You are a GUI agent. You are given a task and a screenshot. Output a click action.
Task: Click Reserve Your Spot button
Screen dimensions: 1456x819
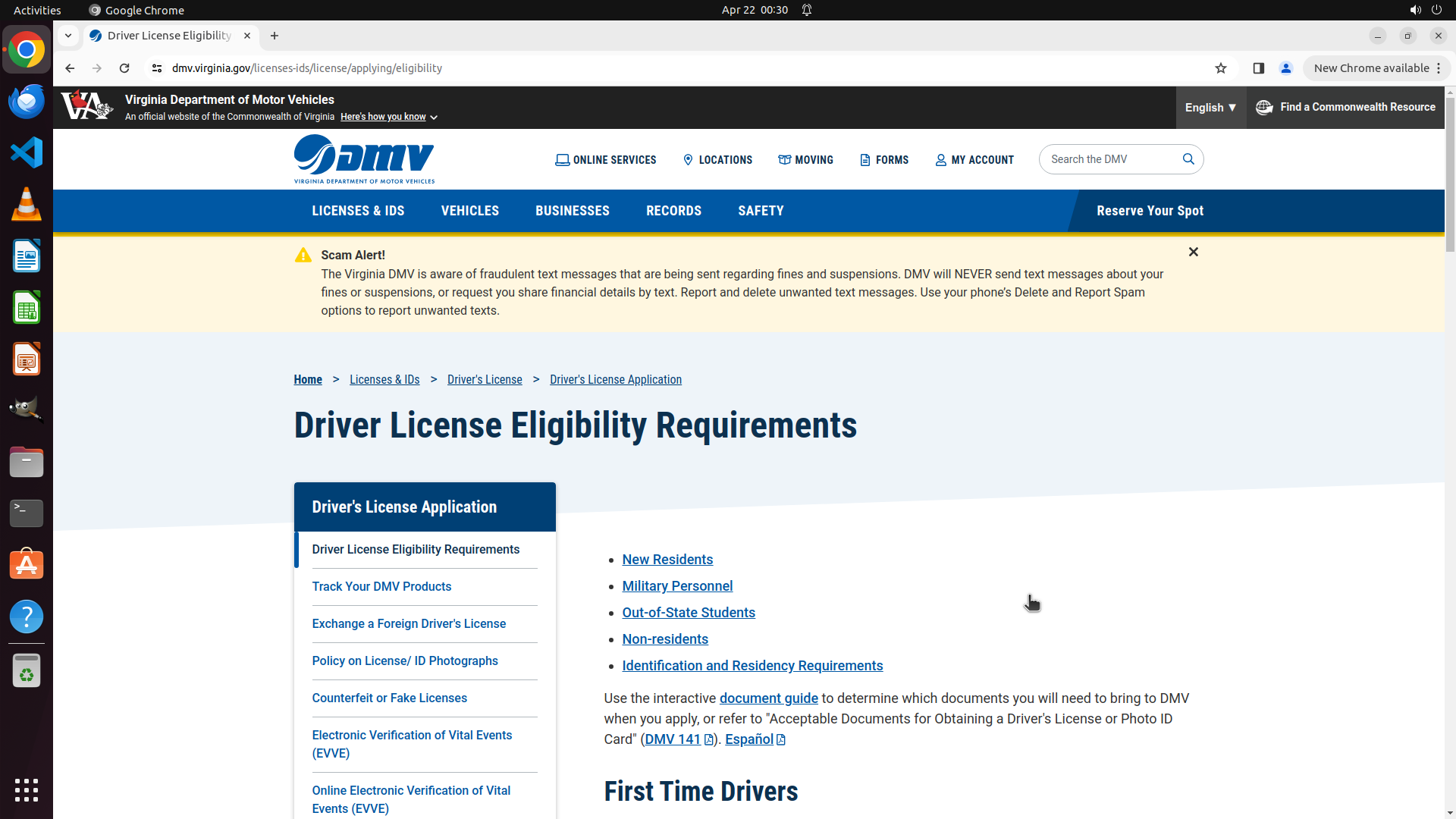coord(1150,211)
